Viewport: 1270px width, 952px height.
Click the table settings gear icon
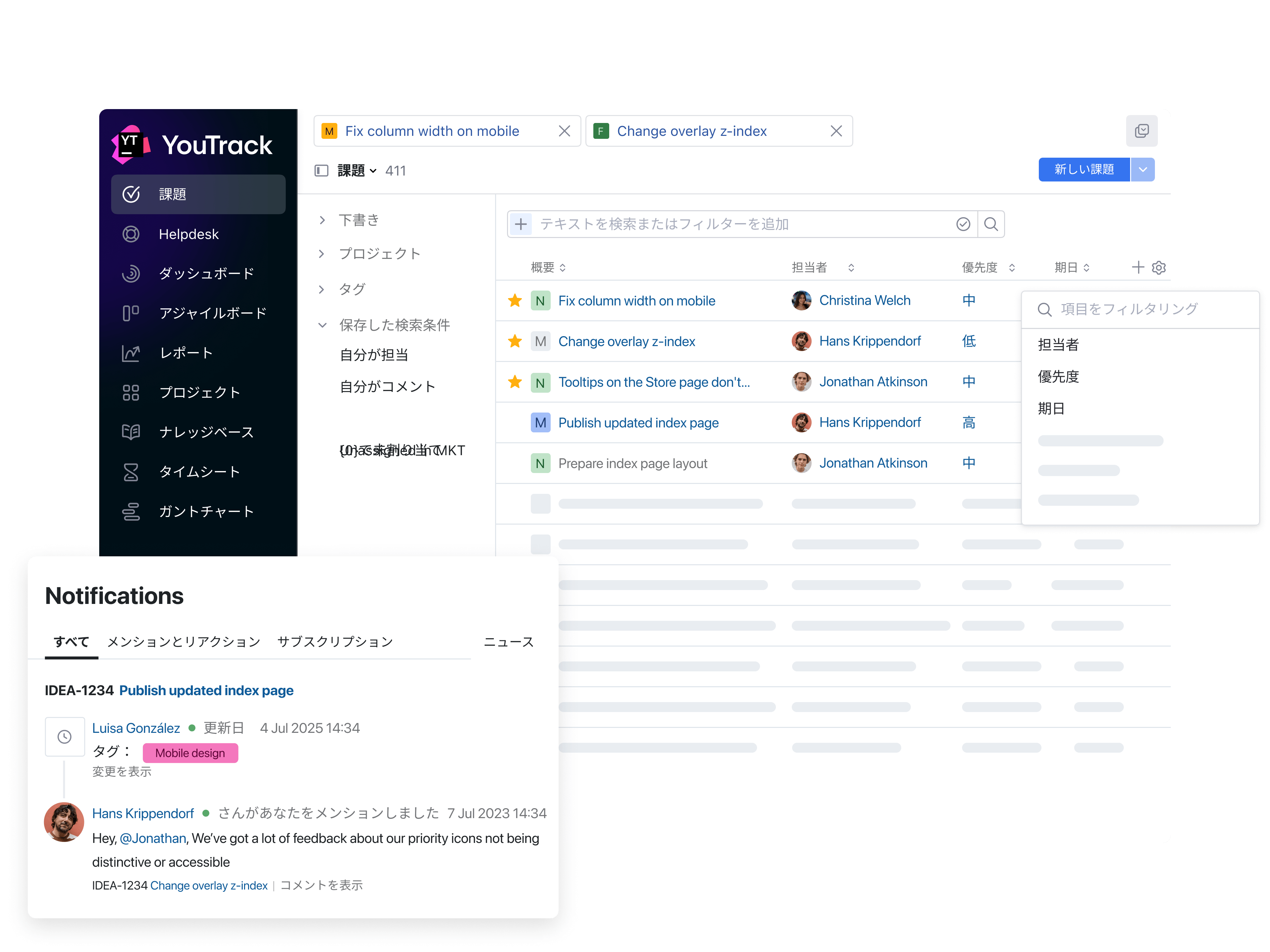[1159, 267]
